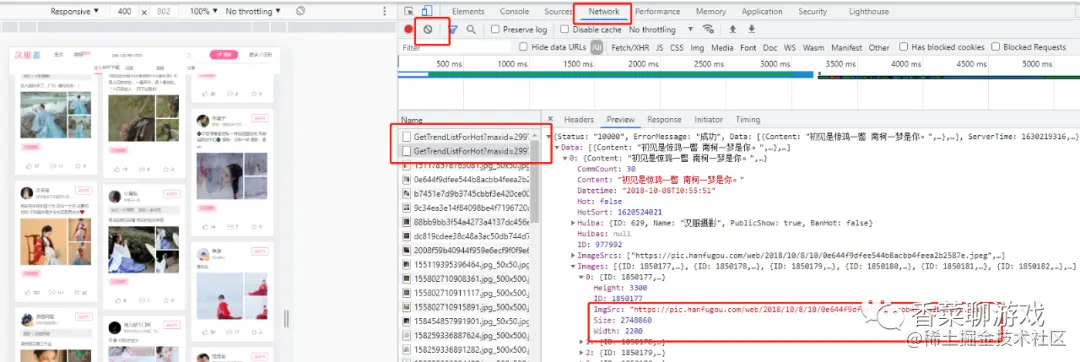Switch to the Response tab
The image size is (1080, 362).
click(664, 120)
